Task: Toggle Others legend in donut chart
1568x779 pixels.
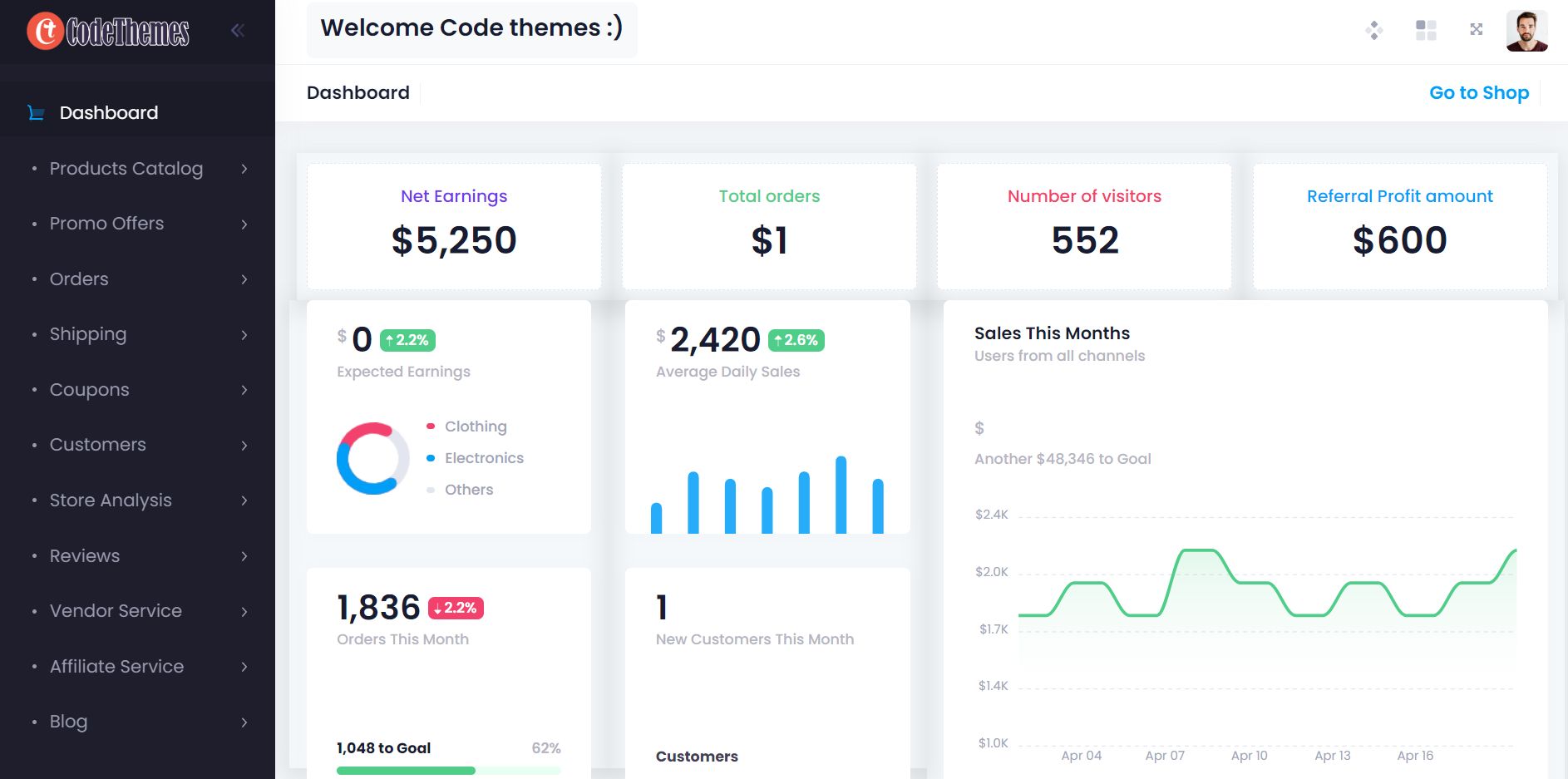Action: (468, 490)
